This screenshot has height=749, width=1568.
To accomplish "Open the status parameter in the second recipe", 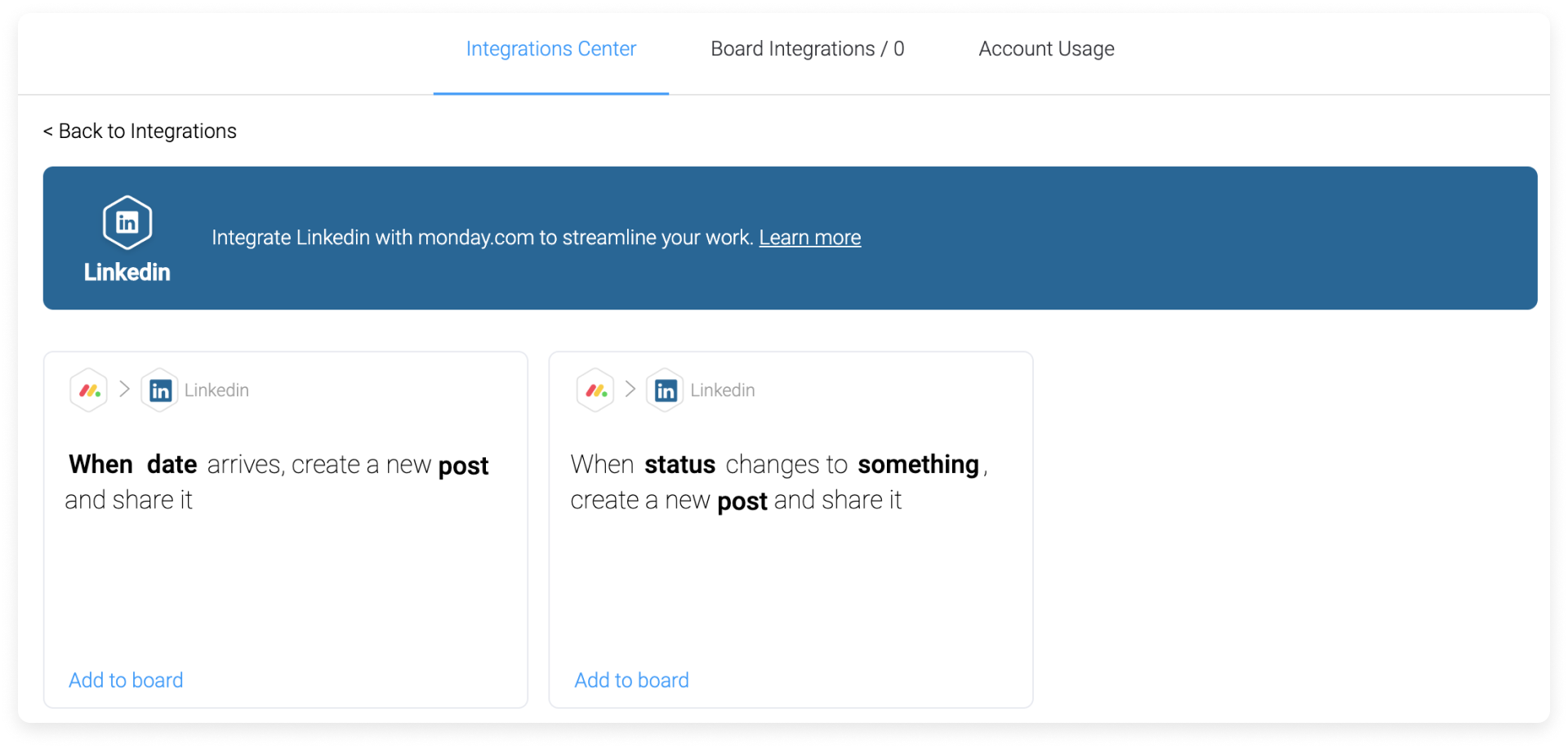I will pos(679,464).
